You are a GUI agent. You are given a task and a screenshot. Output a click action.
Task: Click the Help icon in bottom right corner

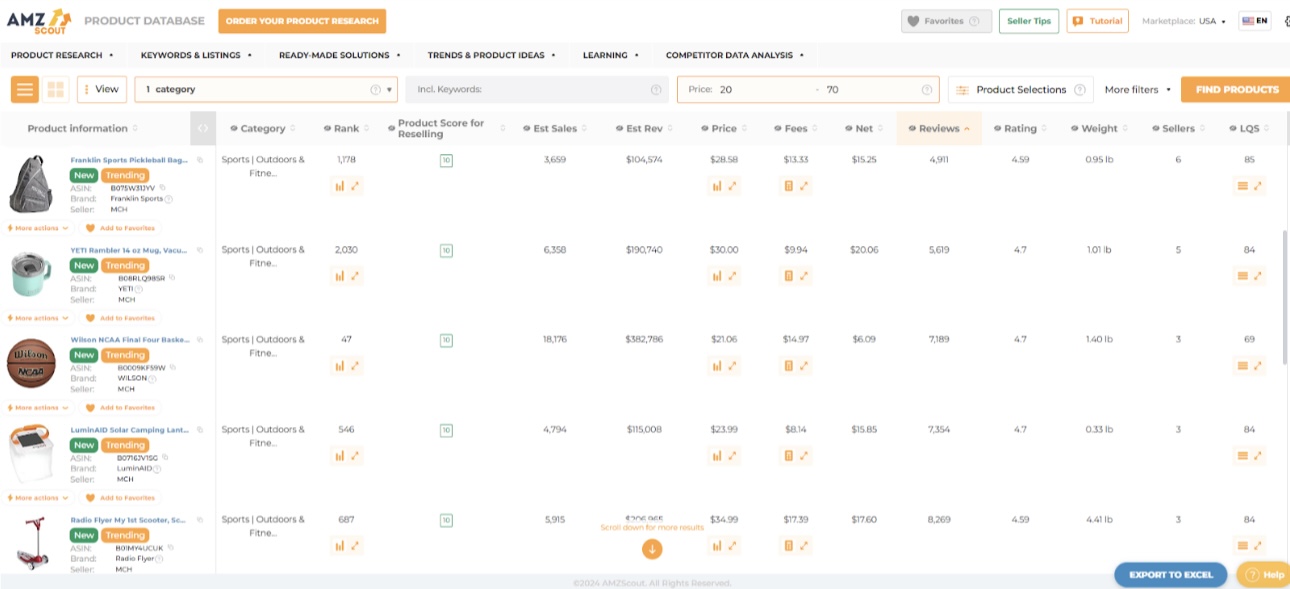1250,574
